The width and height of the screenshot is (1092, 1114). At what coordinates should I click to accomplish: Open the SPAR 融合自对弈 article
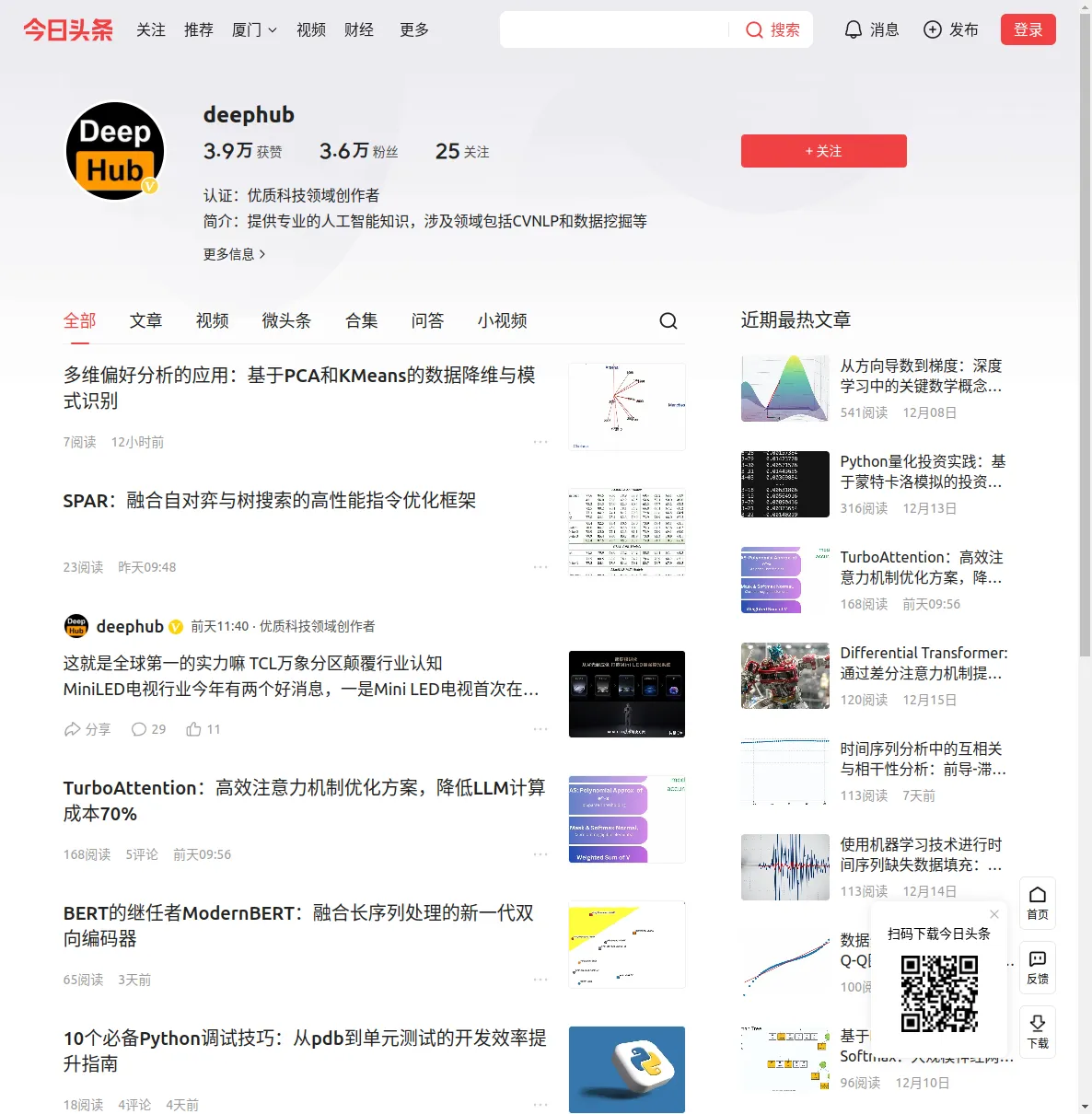point(270,501)
